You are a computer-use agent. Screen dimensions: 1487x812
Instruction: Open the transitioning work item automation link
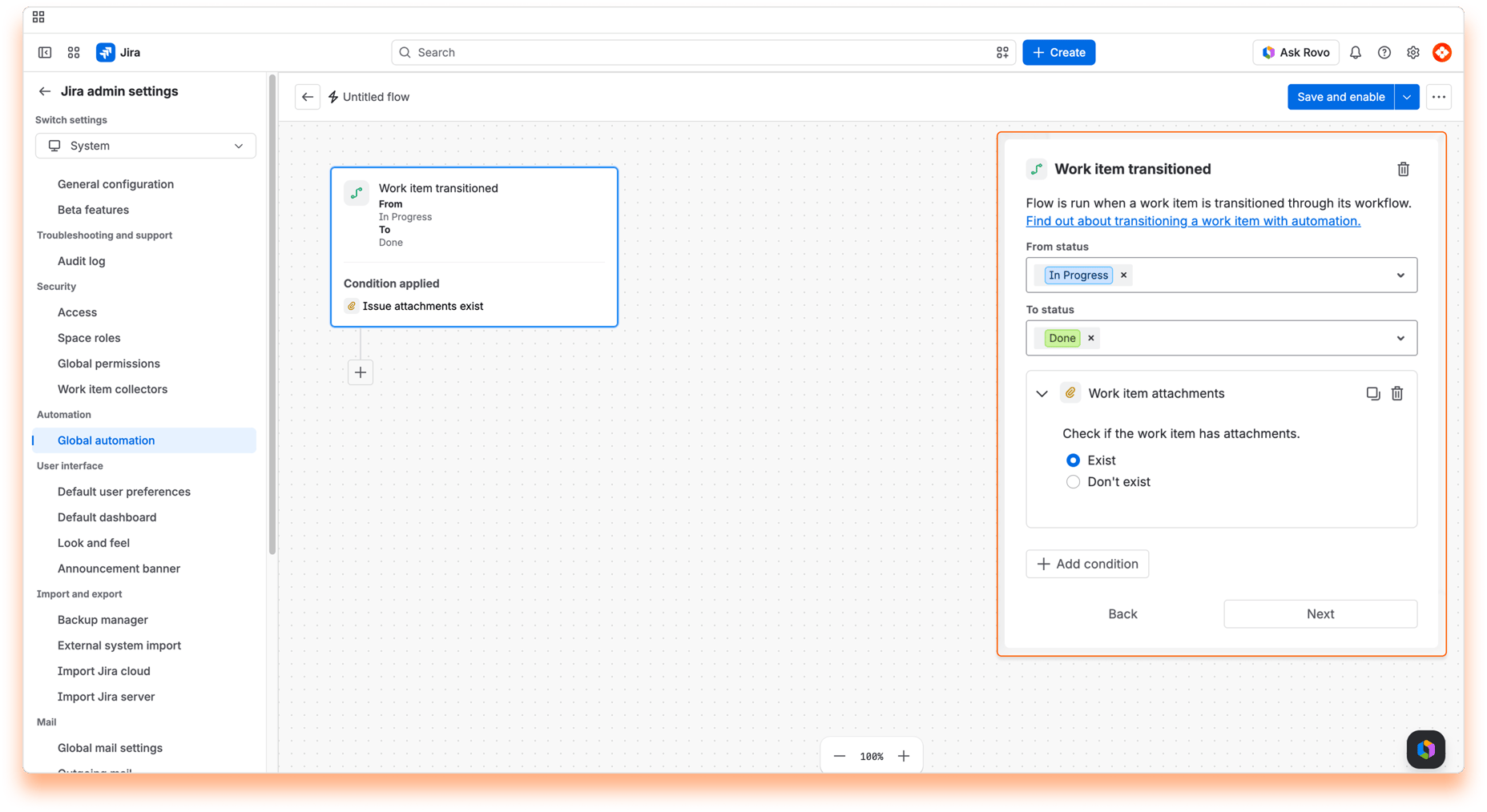1193,221
